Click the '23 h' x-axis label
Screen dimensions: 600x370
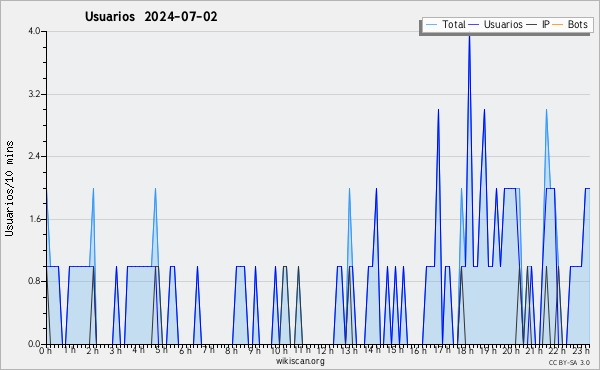(x=581, y=350)
